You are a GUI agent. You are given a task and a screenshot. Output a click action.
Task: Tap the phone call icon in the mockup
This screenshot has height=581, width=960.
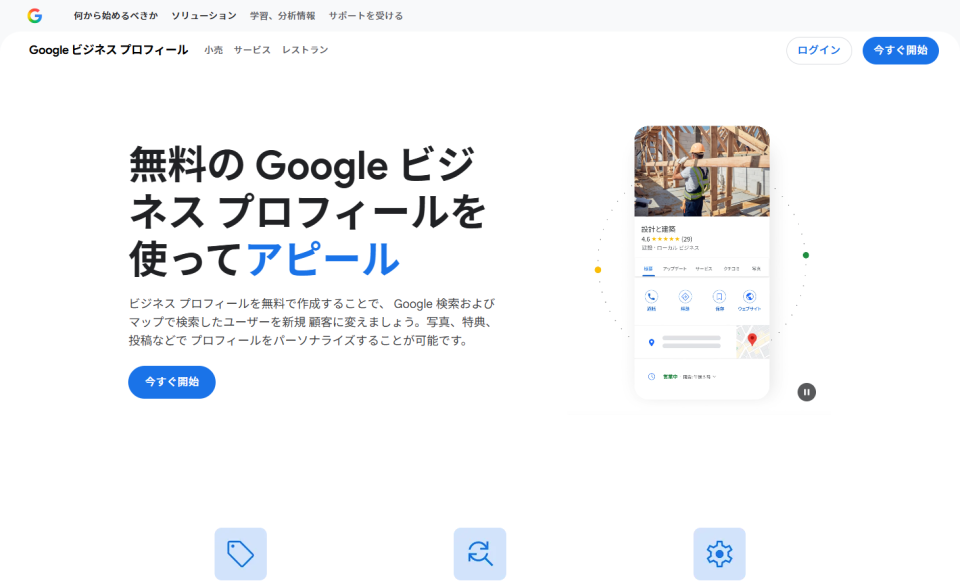[x=651, y=297]
